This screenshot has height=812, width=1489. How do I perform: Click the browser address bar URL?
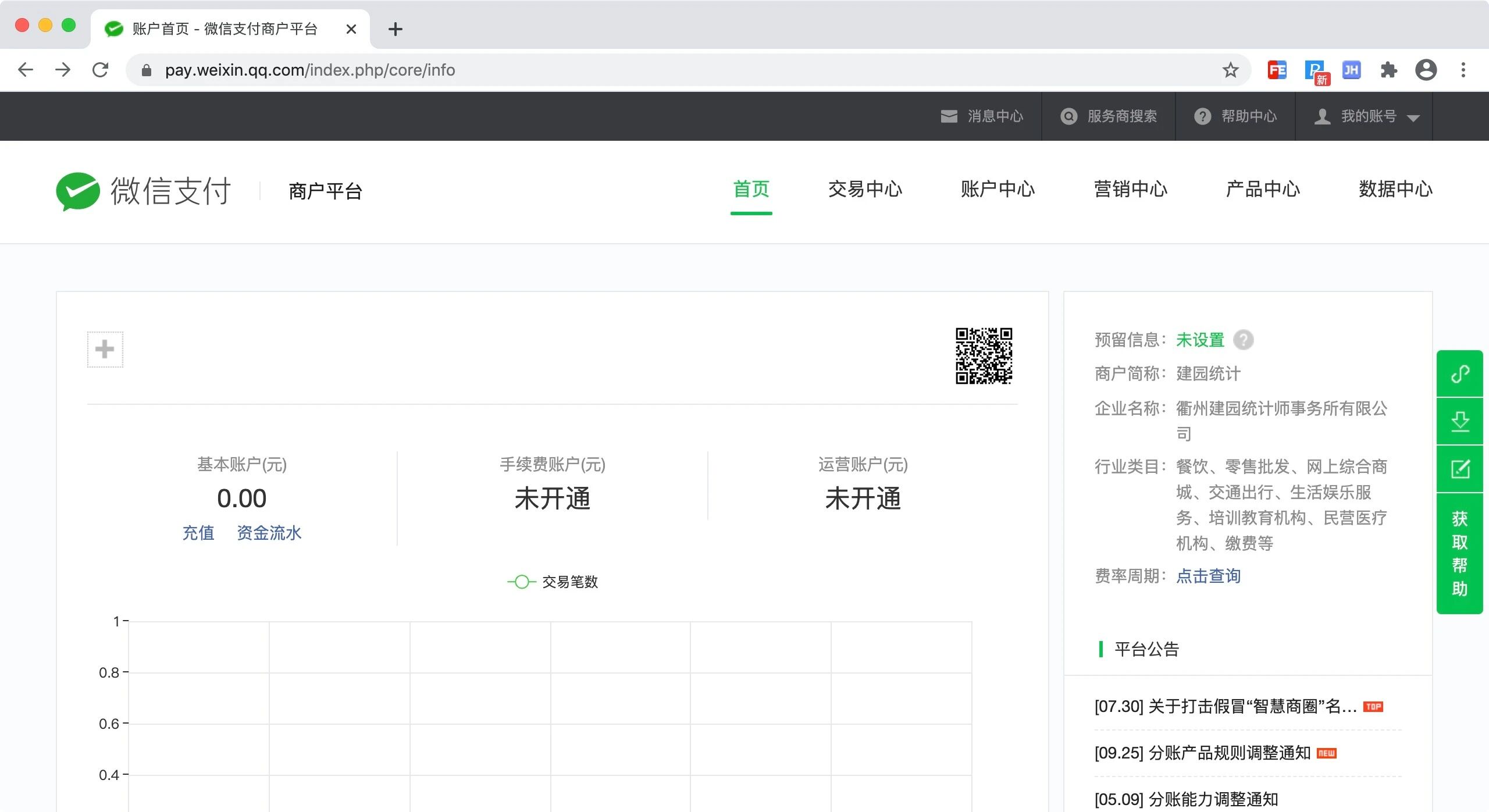(309, 70)
